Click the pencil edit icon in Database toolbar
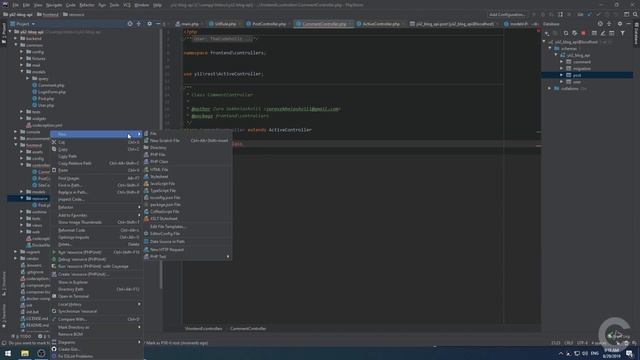The image size is (640, 360). [603, 33]
